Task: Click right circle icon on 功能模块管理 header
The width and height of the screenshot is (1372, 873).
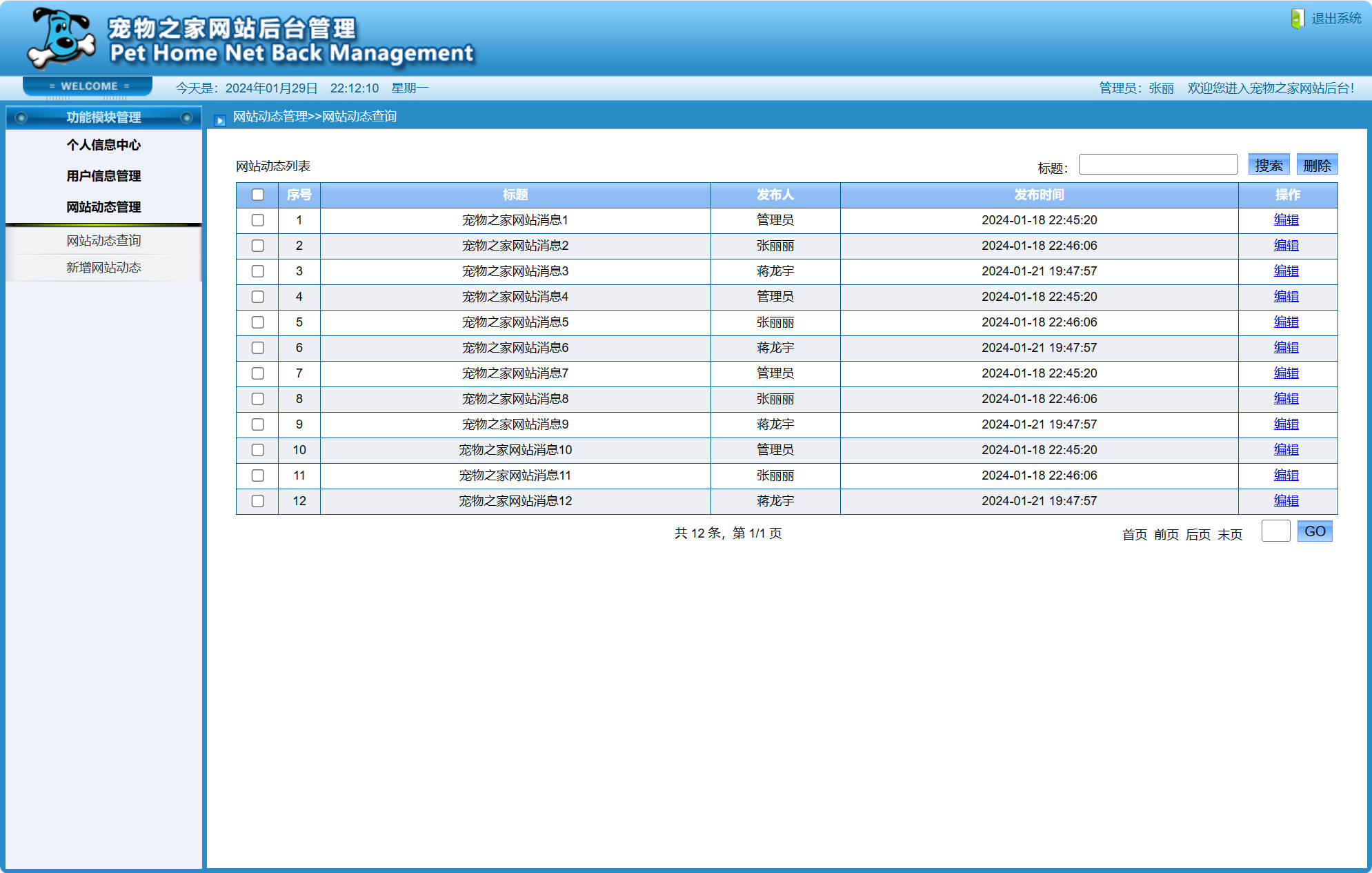Action: [x=186, y=118]
